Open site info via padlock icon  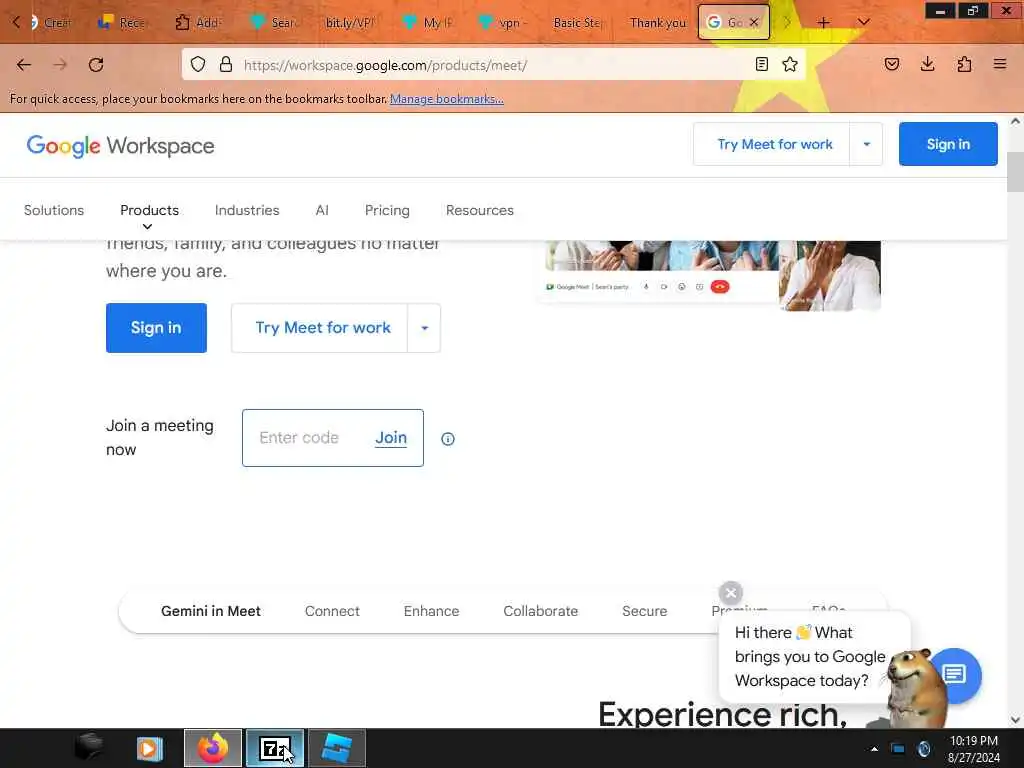[x=226, y=65]
